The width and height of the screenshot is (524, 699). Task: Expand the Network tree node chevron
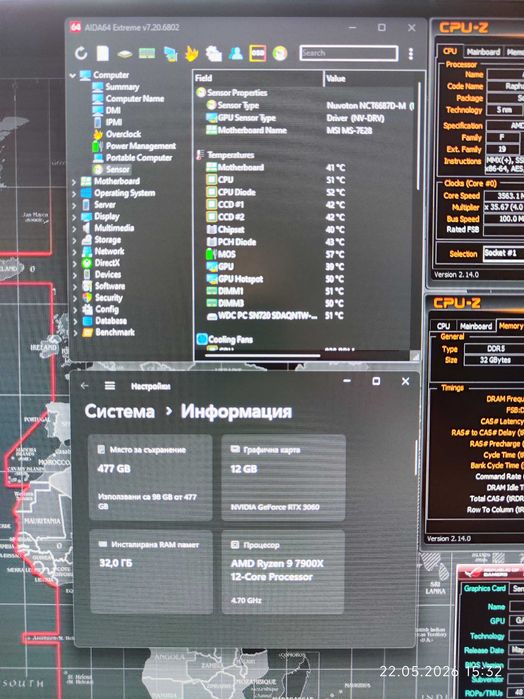pos(74,252)
